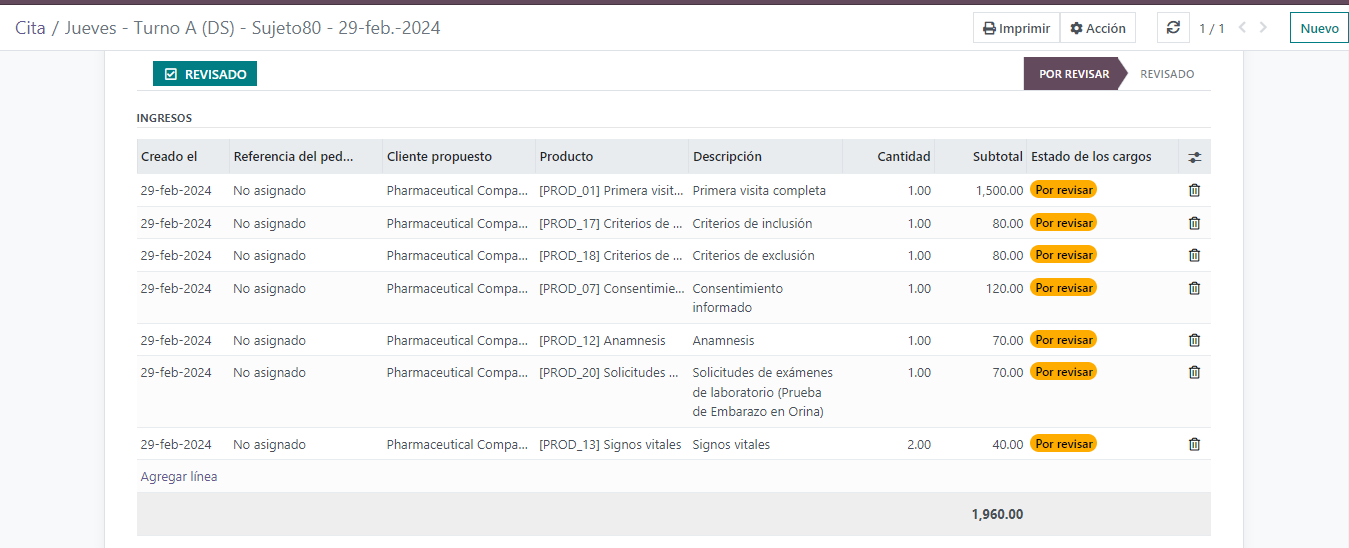Click Agregar línea link
The image size is (1349, 548).
(x=179, y=477)
